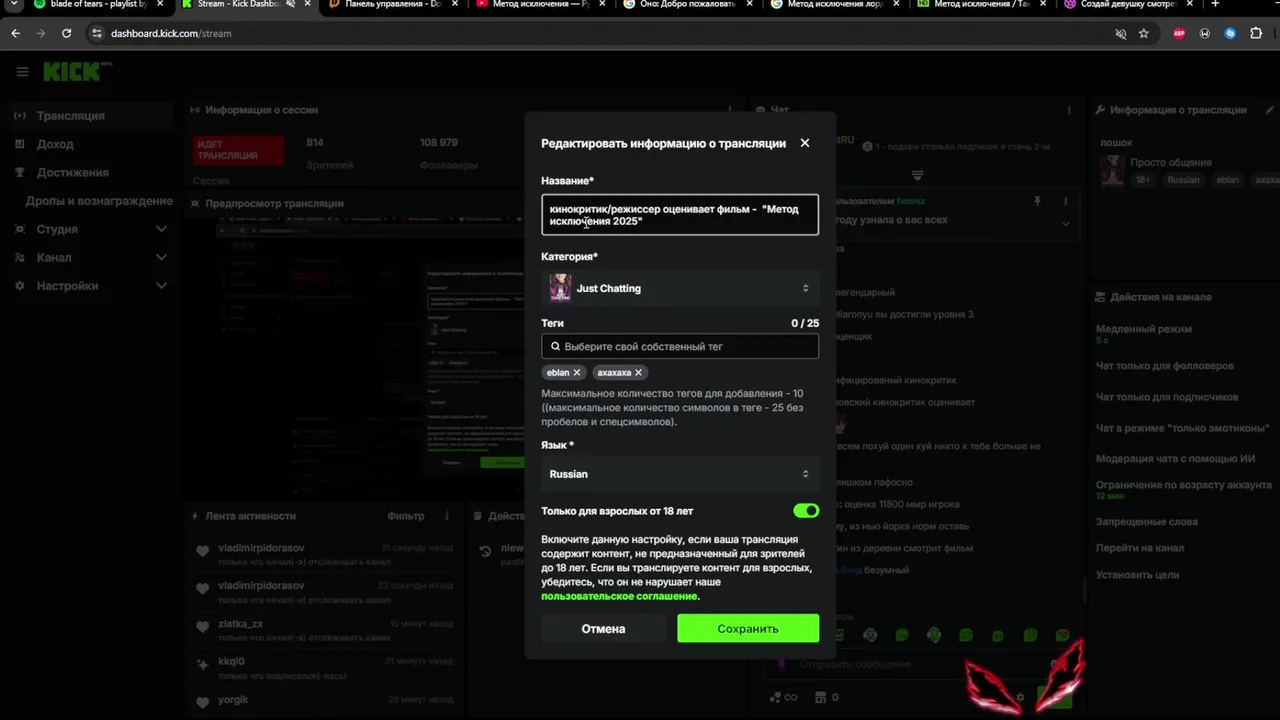Viewport: 1280px width, 720px height.
Task: Switch to the Создай девушку browser tab
Action: click(1130, 5)
